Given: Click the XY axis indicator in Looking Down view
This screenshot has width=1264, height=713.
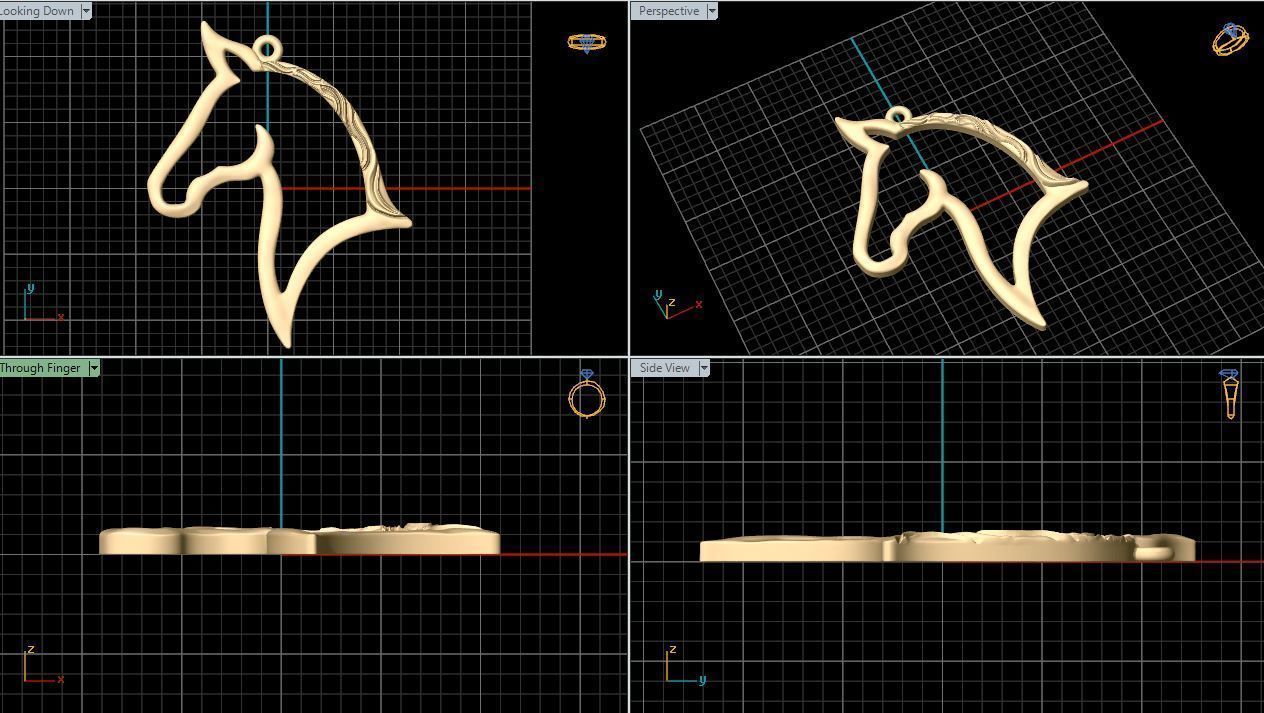Looking at the screenshot, I should coord(43,302).
